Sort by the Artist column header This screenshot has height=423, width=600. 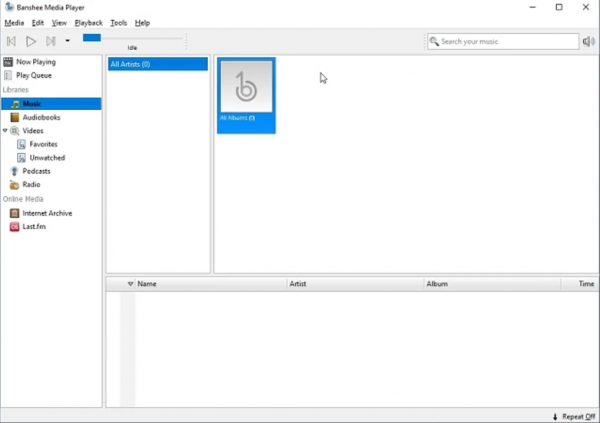[x=355, y=284]
